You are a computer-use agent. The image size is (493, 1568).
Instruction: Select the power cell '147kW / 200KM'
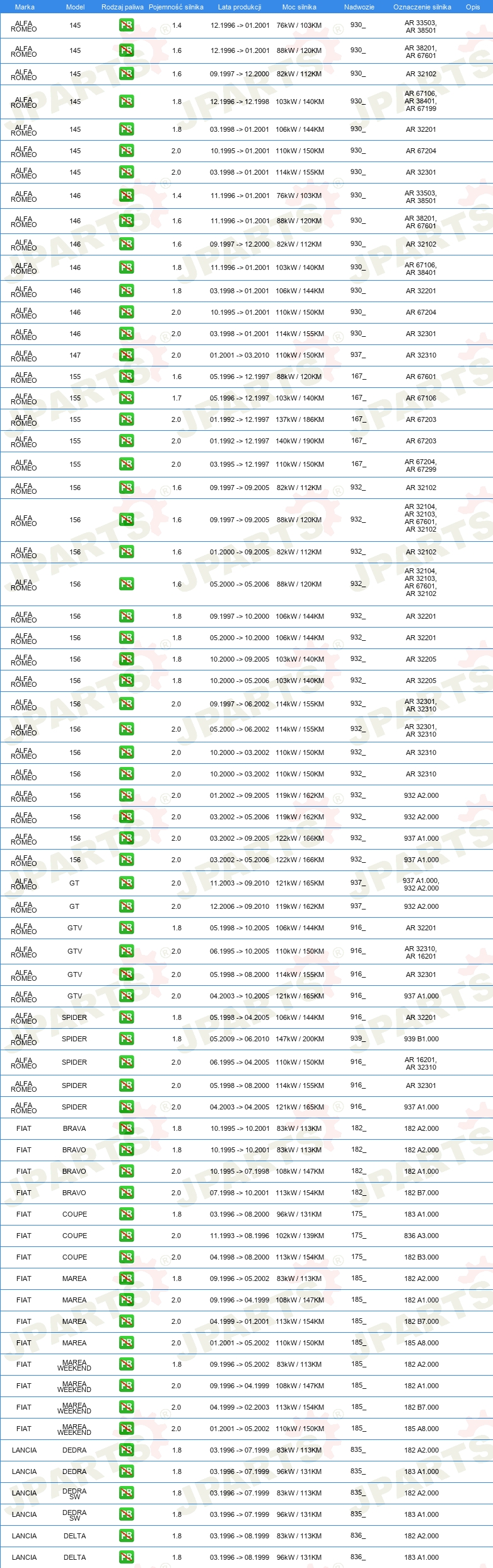click(299, 1039)
